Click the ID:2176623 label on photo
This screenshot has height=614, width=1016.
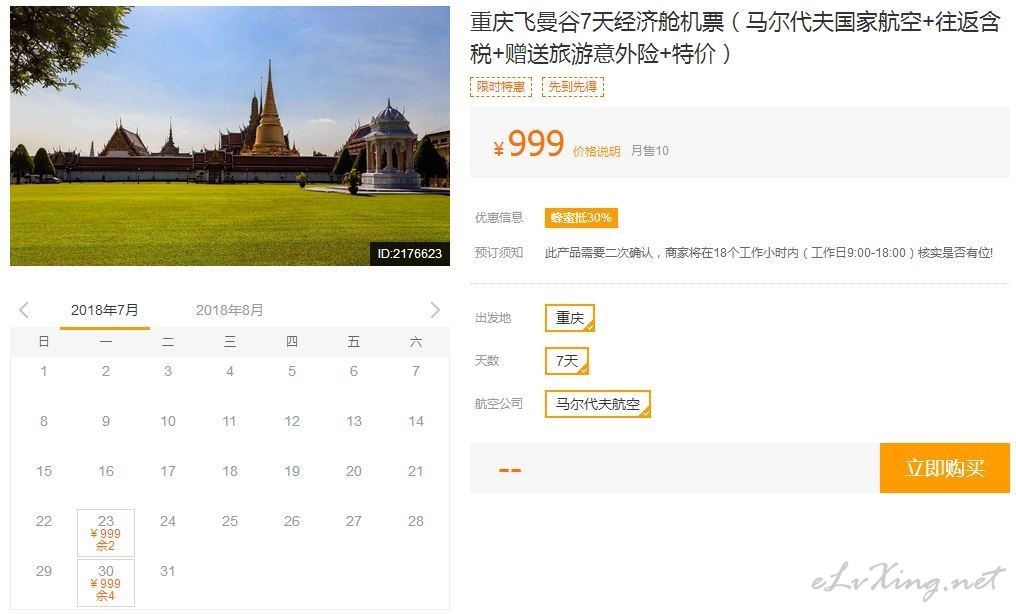click(410, 253)
